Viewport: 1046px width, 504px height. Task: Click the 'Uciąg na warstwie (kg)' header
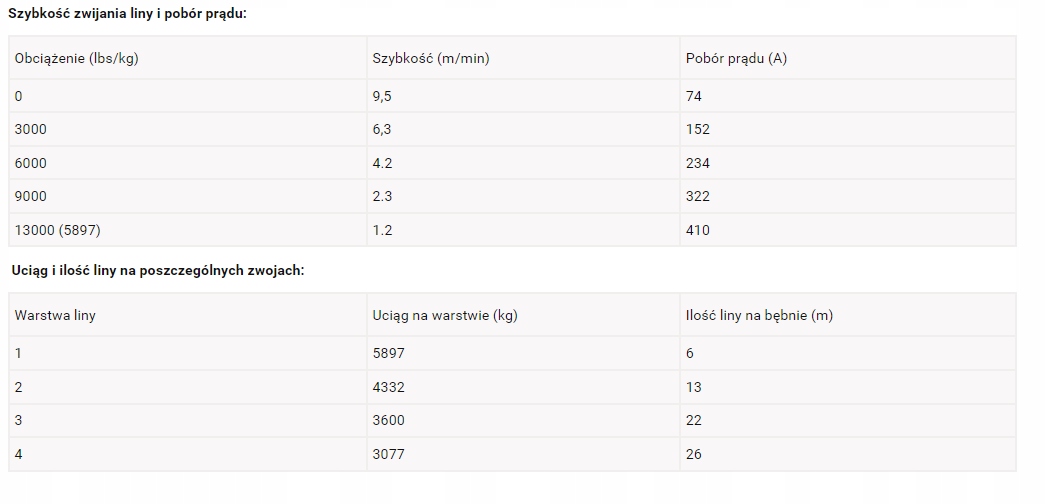[444, 315]
